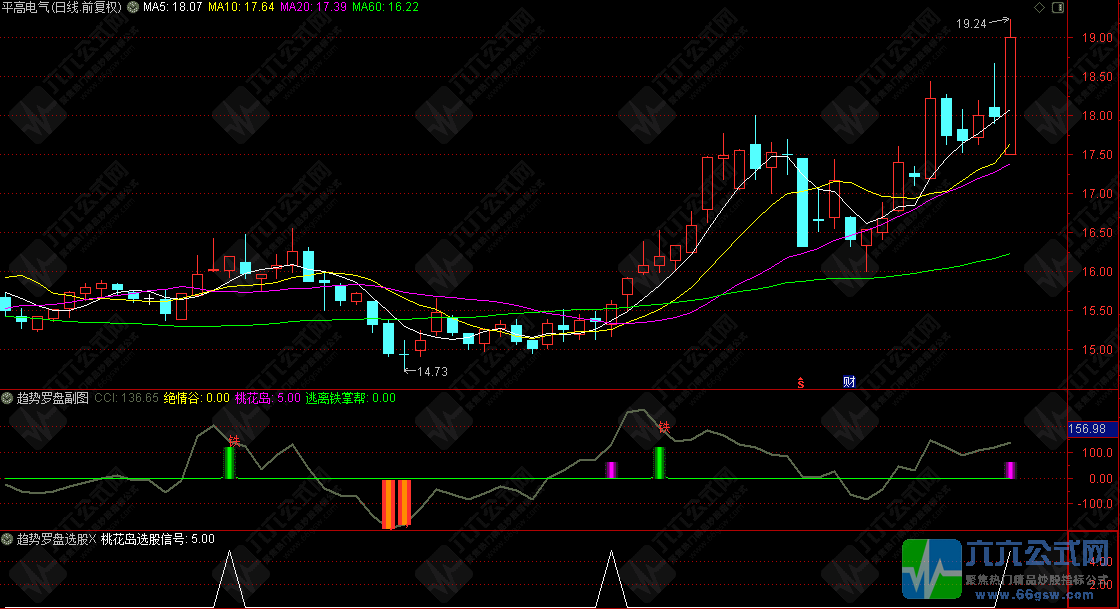Click the settings icon beside 趋势罗盘选股X
Image resolution: width=1120 pixels, height=609 pixels.
click(x=7, y=539)
